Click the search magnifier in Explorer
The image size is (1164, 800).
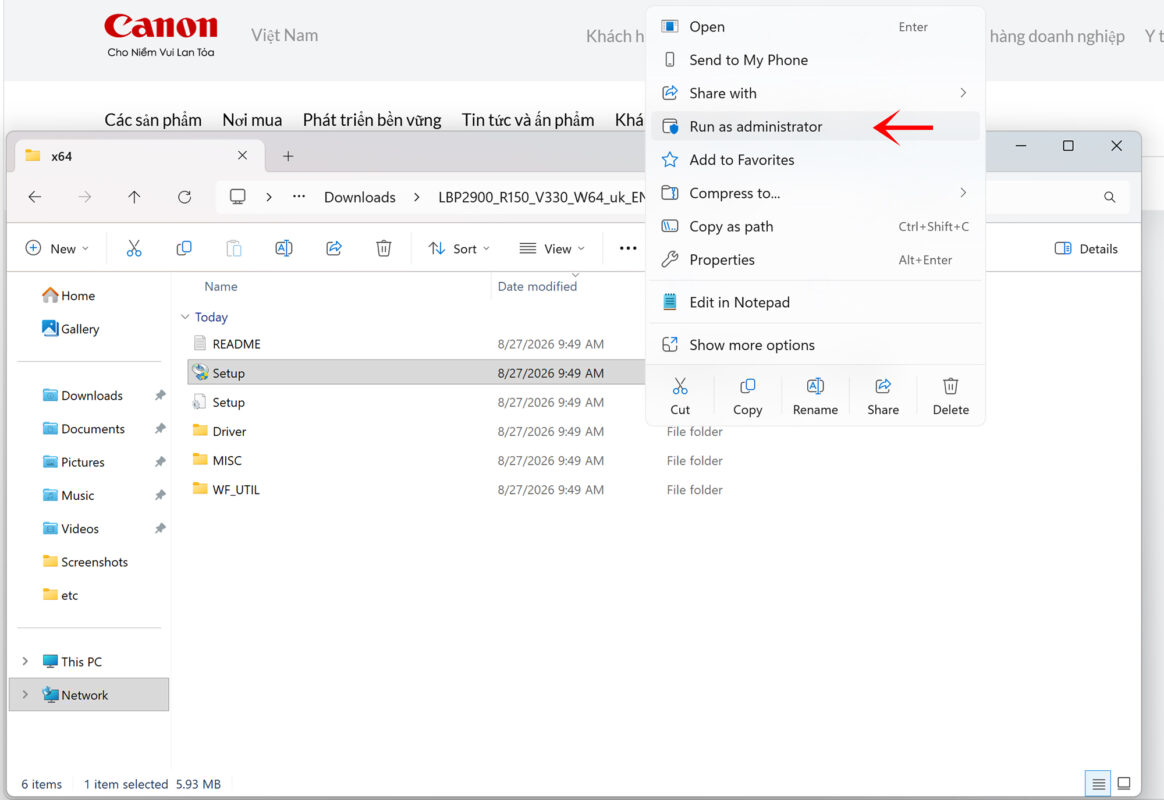[1109, 197]
